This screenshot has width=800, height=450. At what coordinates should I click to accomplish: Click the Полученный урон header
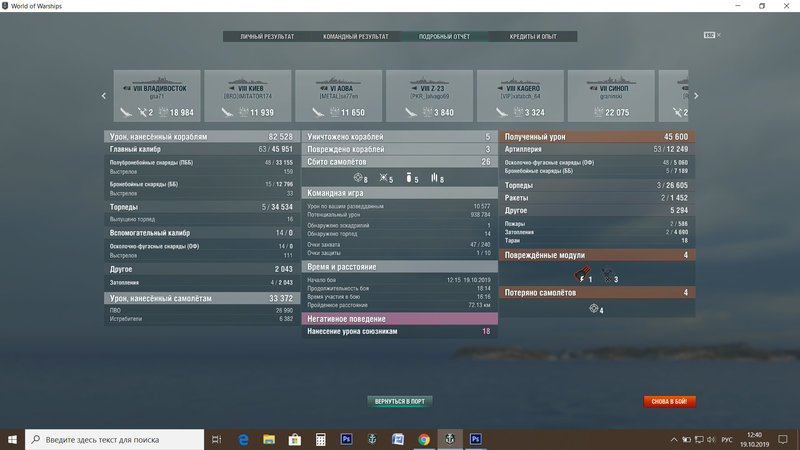[597, 137]
